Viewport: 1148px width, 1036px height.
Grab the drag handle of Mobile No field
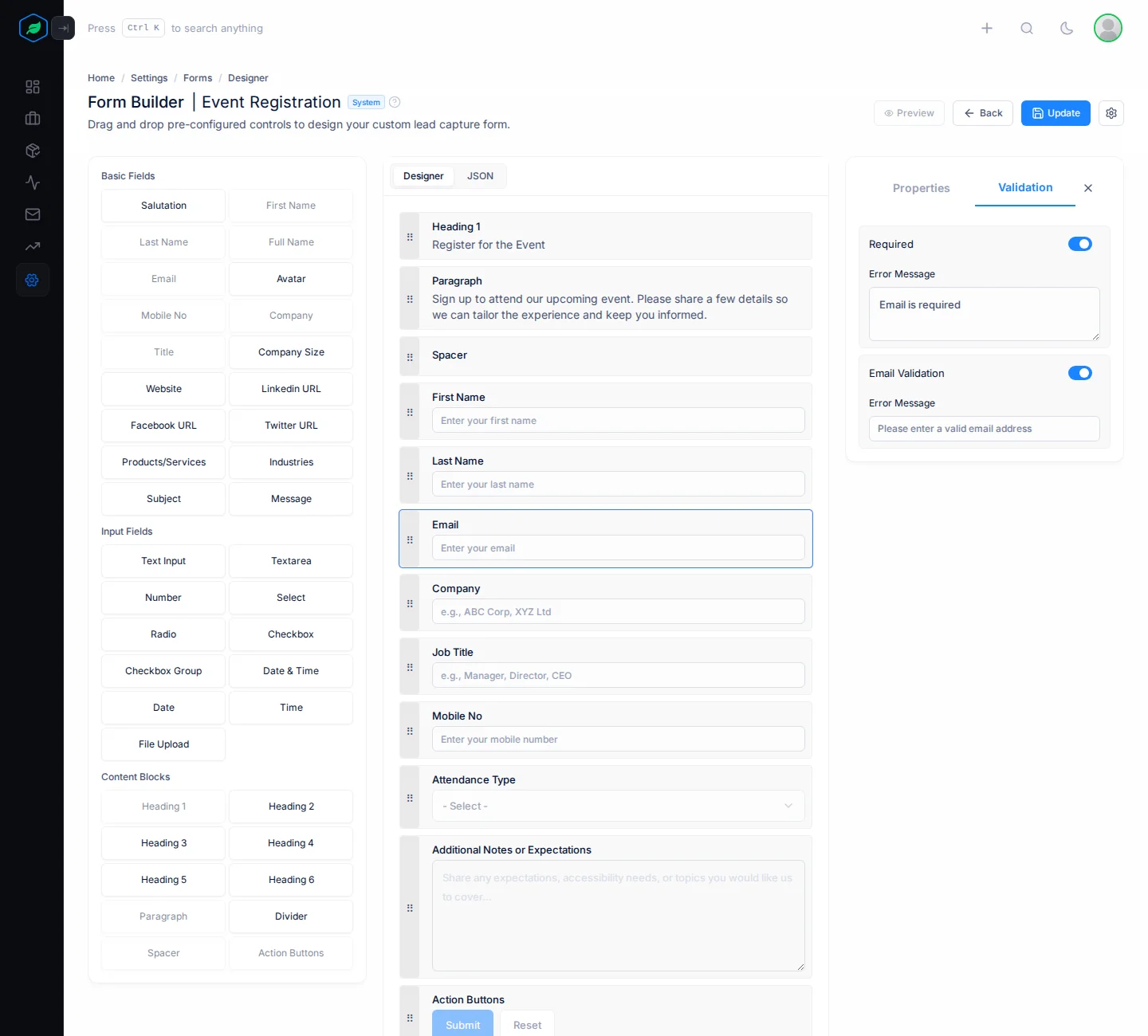coord(410,731)
